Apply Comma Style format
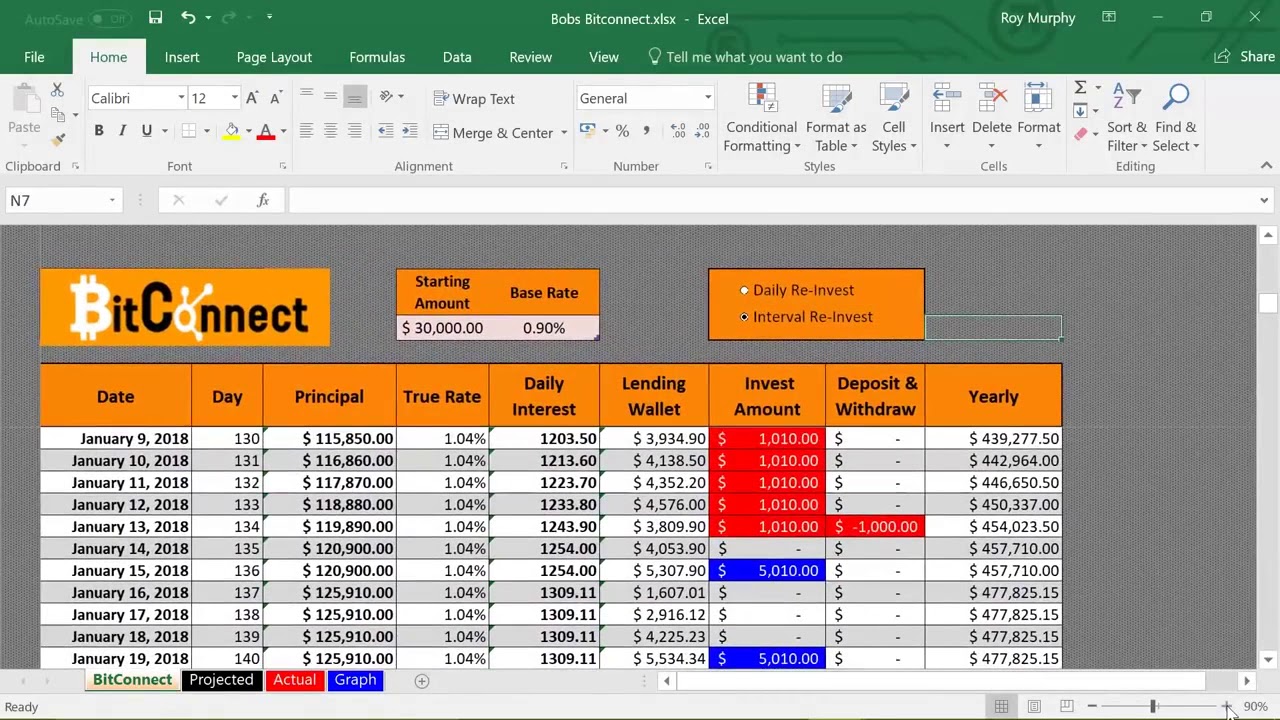This screenshot has width=1280, height=720. pos(646,131)
